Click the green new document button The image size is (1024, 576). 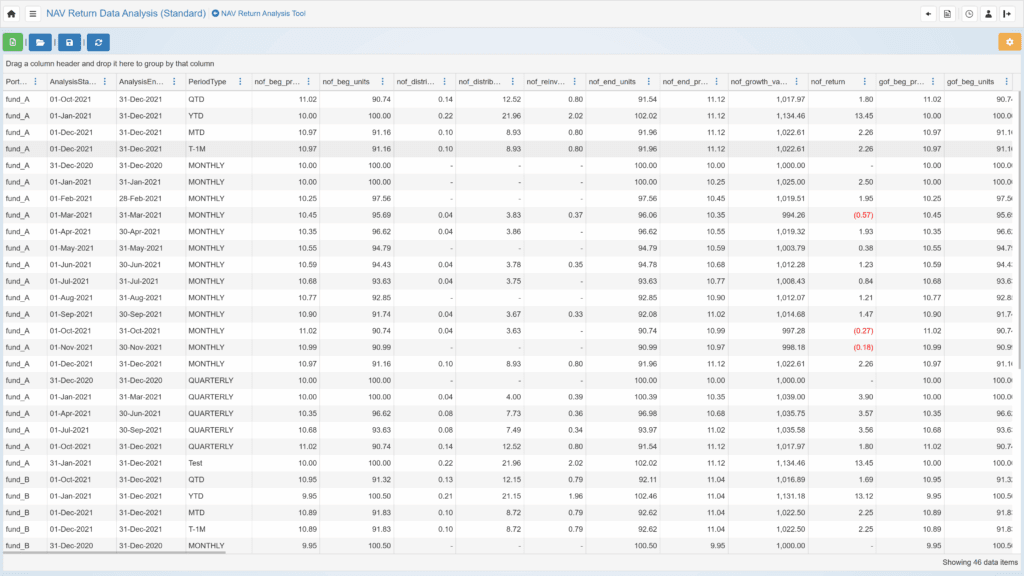(x=12, y=42)
